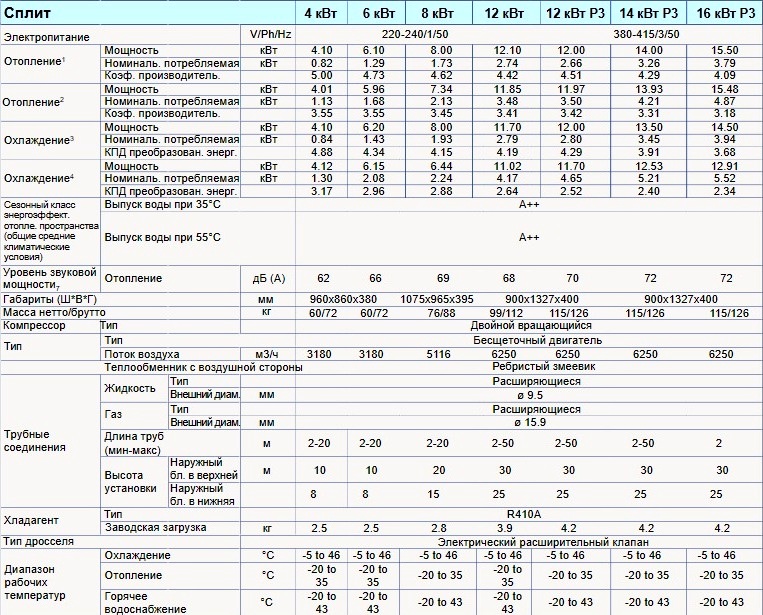This screenshot has width=763, height=615.
Task: Click the dimensions value '1075x965x395'
Action: point(437,299)
